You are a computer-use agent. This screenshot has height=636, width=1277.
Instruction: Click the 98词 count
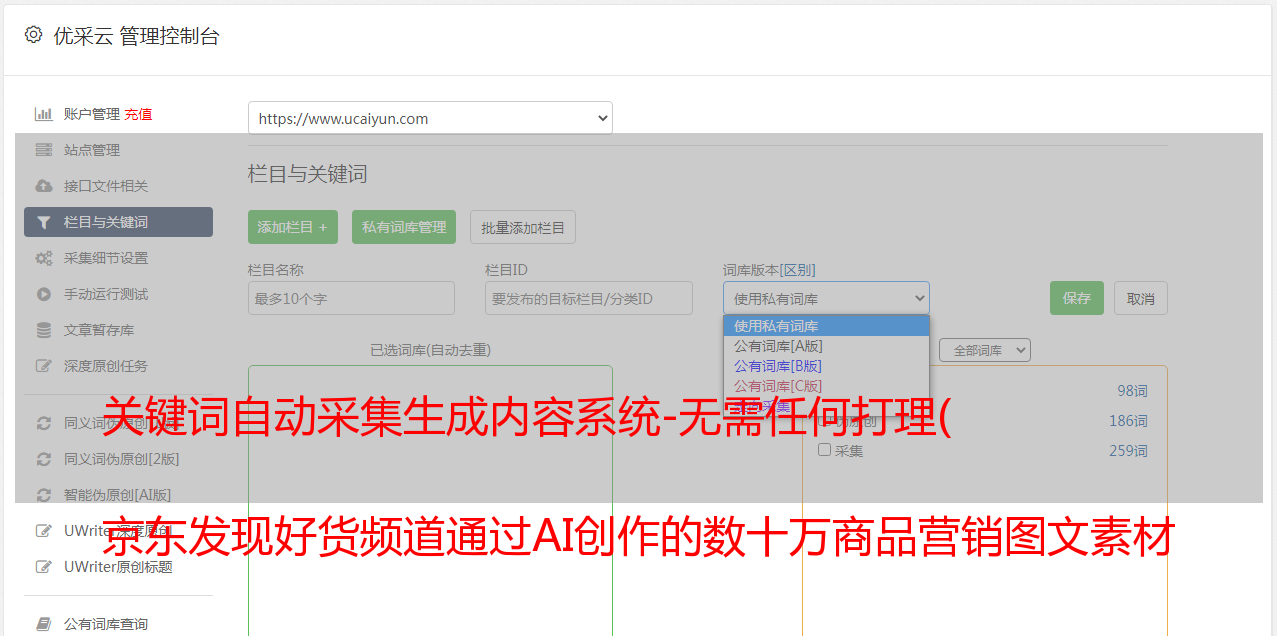coord(1132,391)
